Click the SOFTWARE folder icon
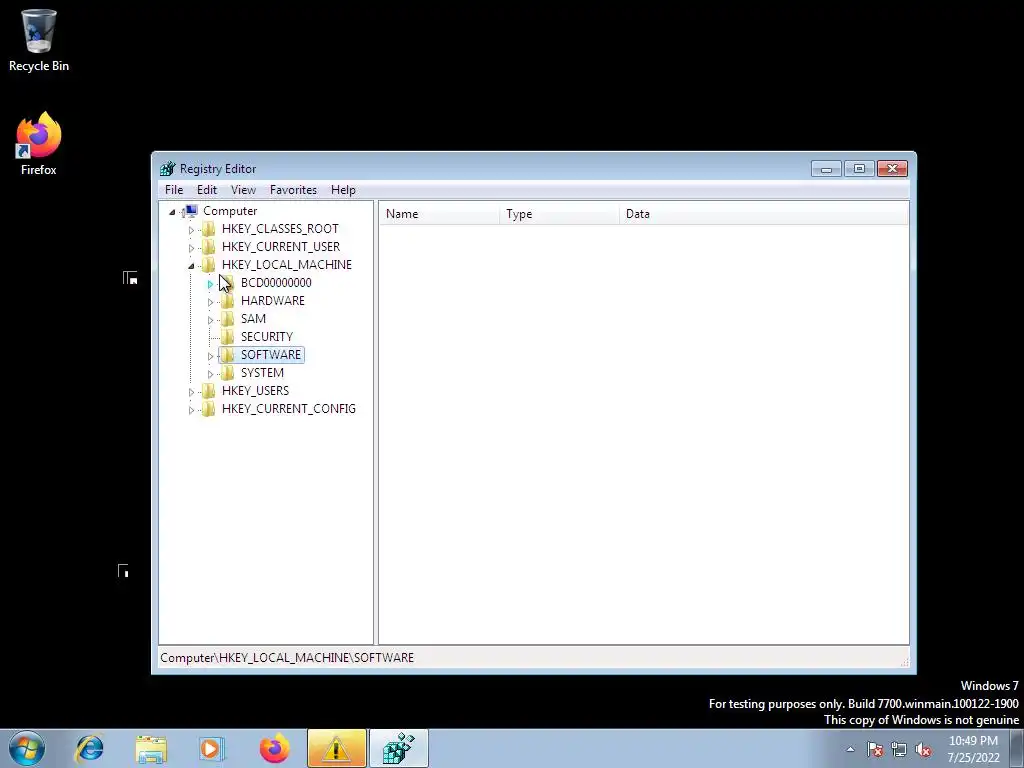The width and height of the screenshot is (1024, 768). coord(228,355)
